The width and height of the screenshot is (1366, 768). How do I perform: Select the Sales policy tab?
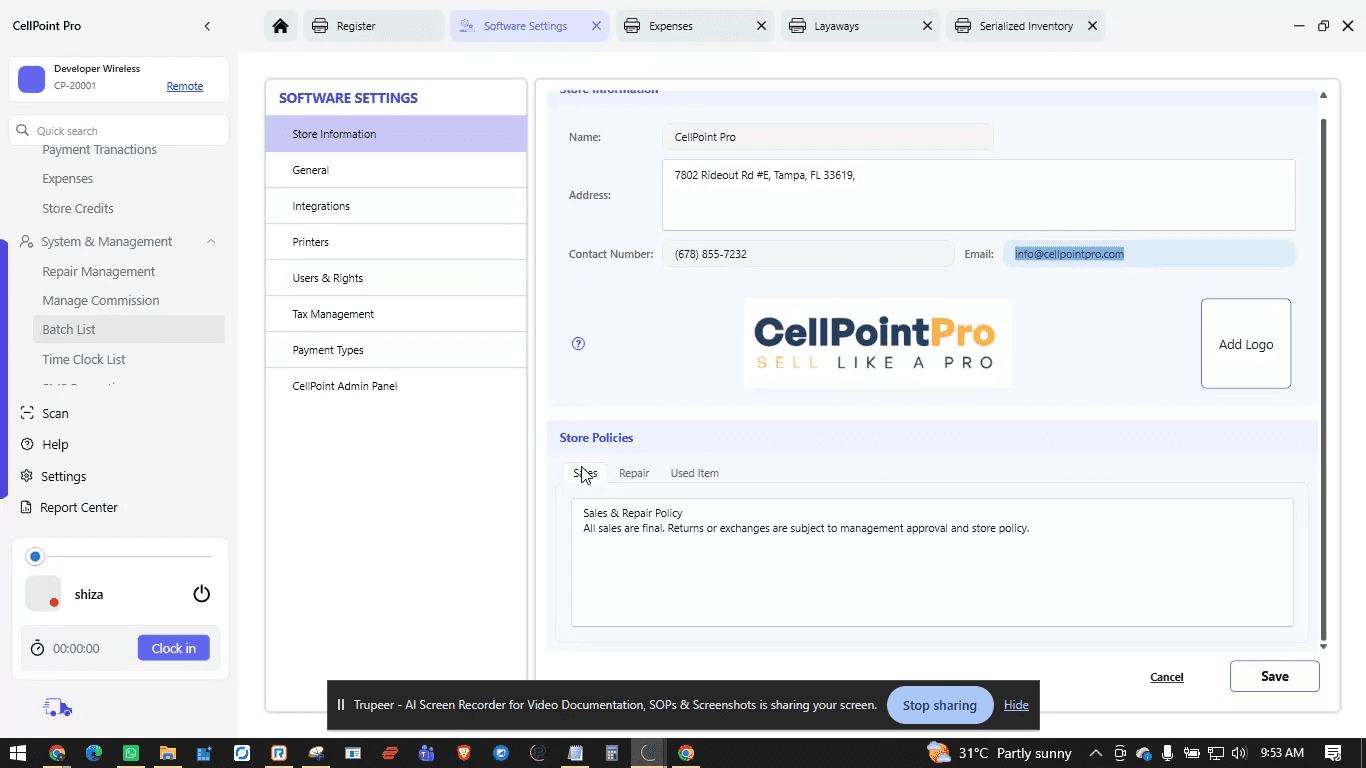[585, 473]
